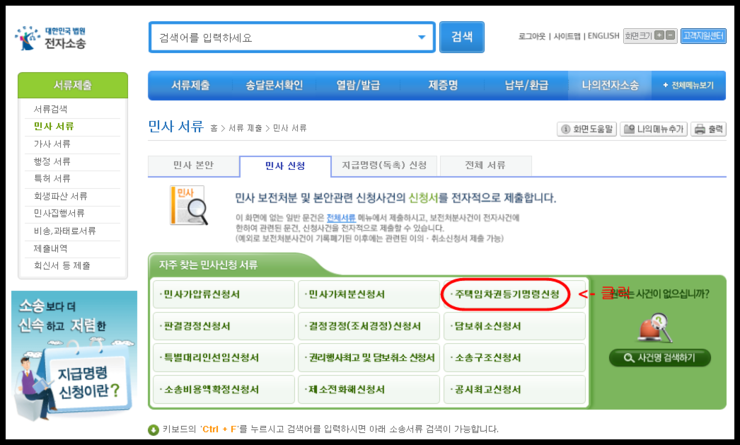Click the siren and magnifier case icon

tap(656, 327)
